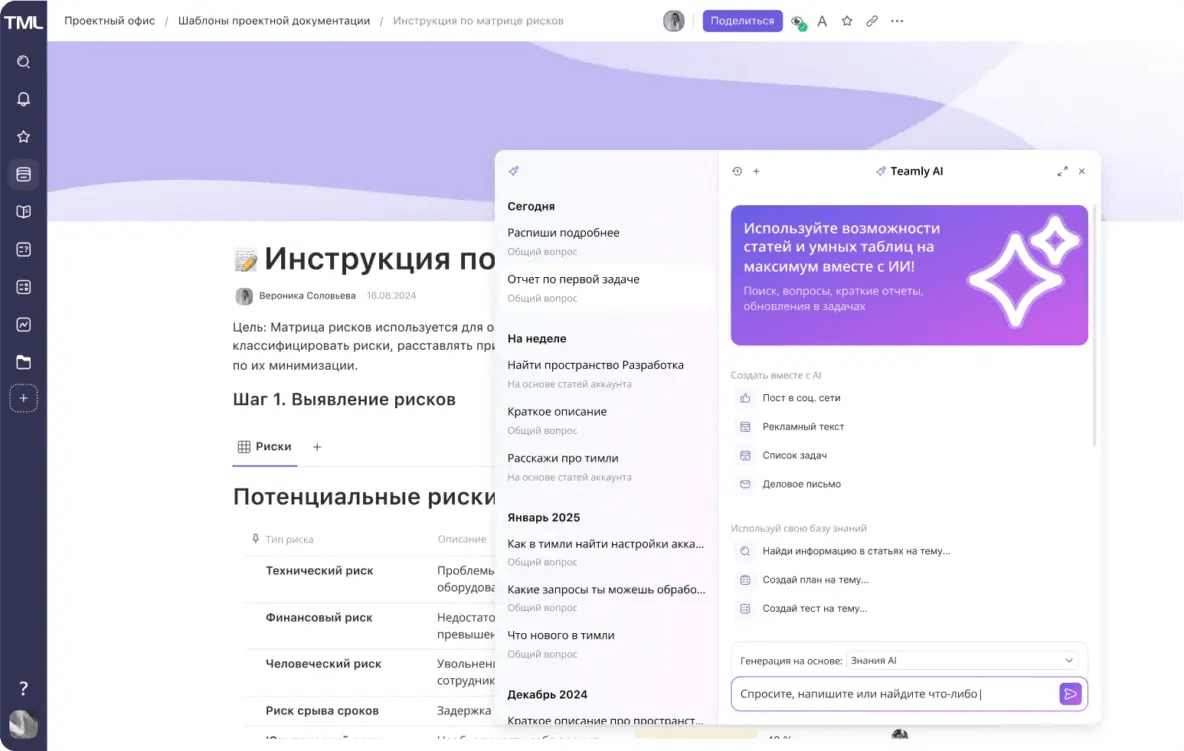Click Шаг 1. Выявление рисков heading
Image resolution: width=1184 pixels, height=751 pixels.
[x=344, y=399]
